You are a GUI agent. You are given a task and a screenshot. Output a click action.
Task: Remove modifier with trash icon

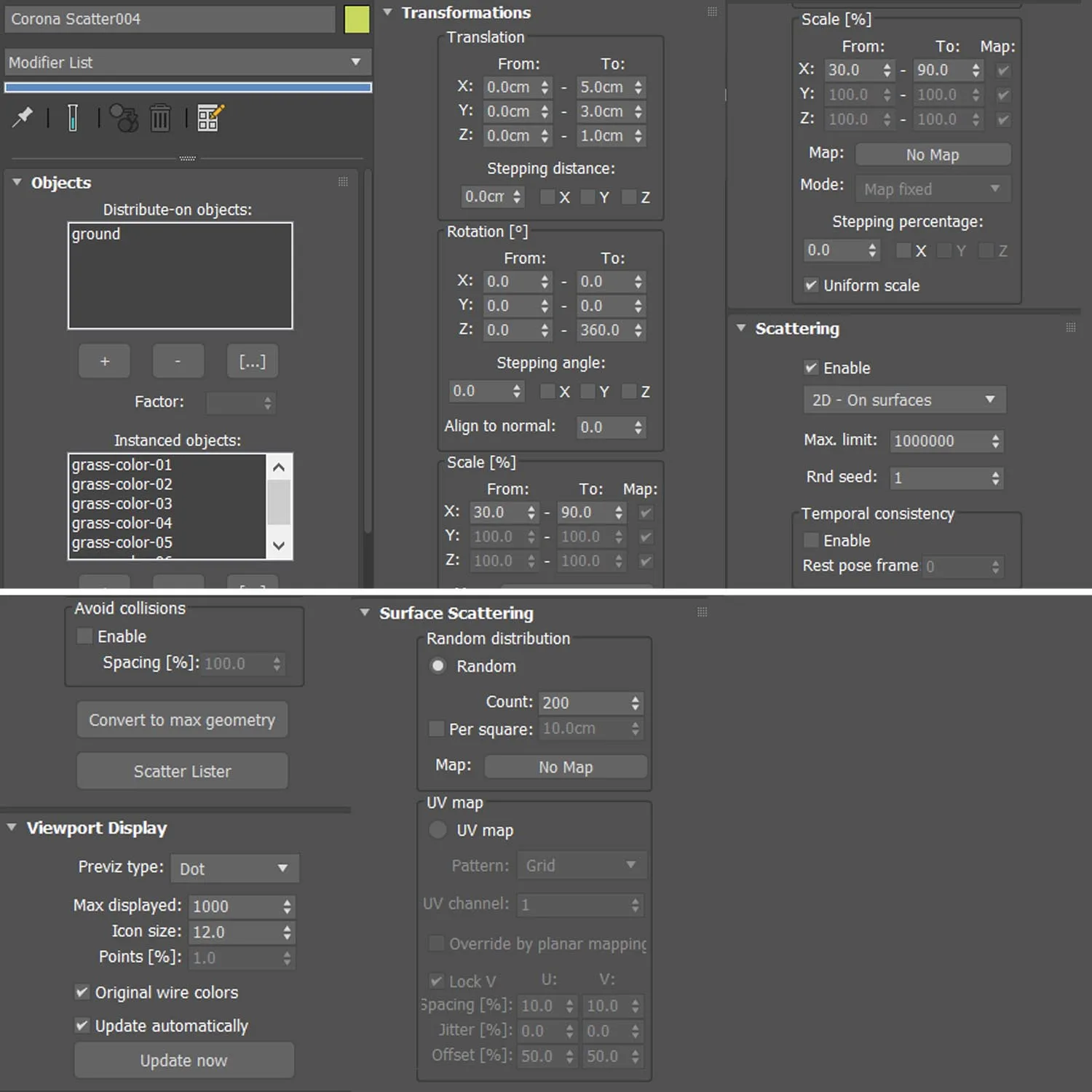160,118
